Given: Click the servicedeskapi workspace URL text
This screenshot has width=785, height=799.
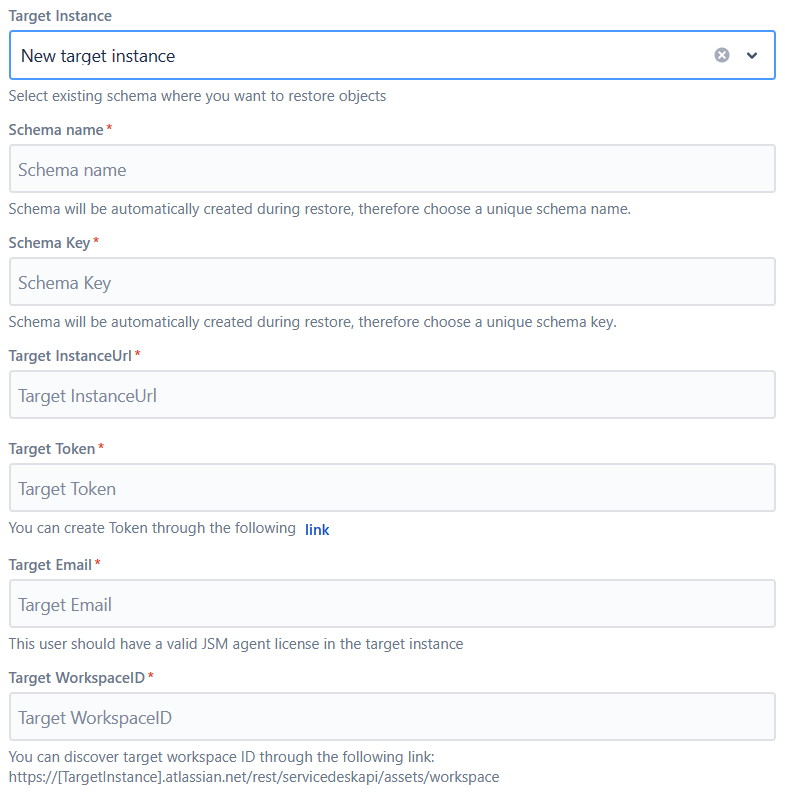Looking at the screenshot, I should pyautogui.click(x=254, y=777).
